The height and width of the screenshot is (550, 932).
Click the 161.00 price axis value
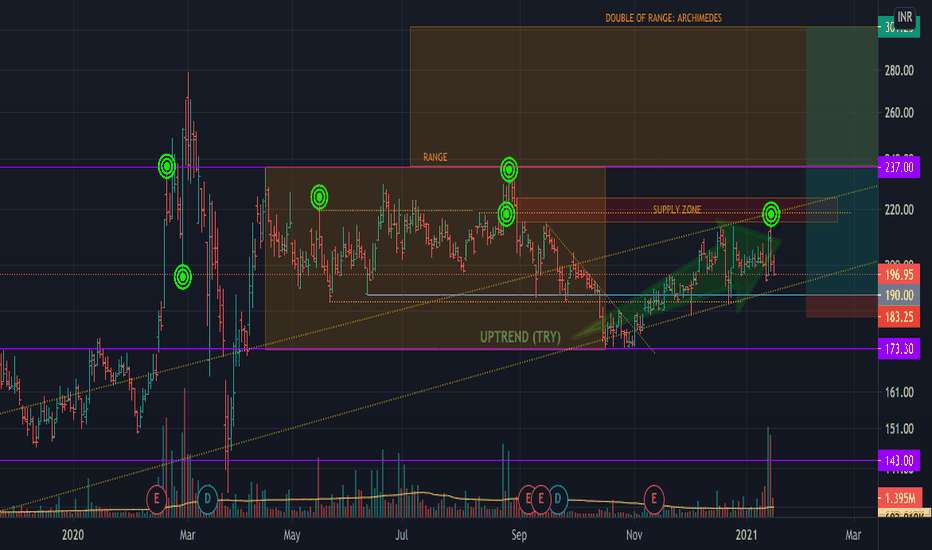[899, 392]
